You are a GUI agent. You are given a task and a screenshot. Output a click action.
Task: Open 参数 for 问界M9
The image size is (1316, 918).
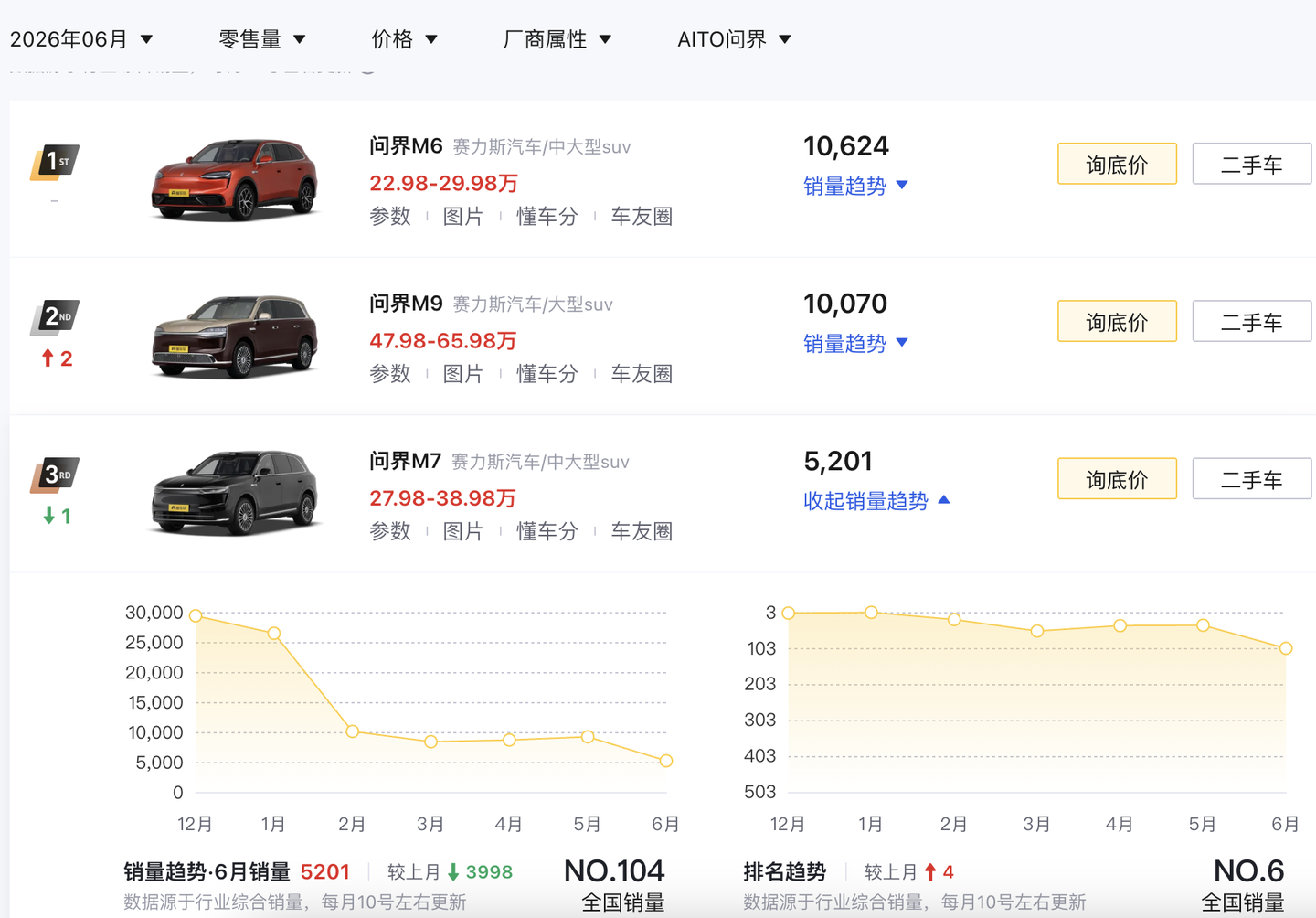coord(390,374)
